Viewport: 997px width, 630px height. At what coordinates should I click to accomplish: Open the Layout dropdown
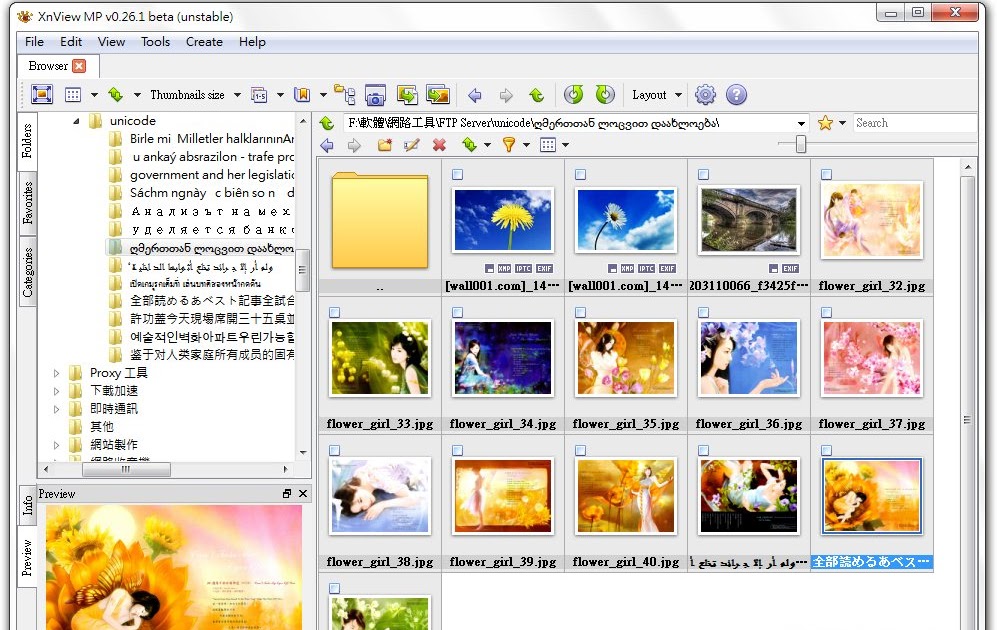coord(657,94)
